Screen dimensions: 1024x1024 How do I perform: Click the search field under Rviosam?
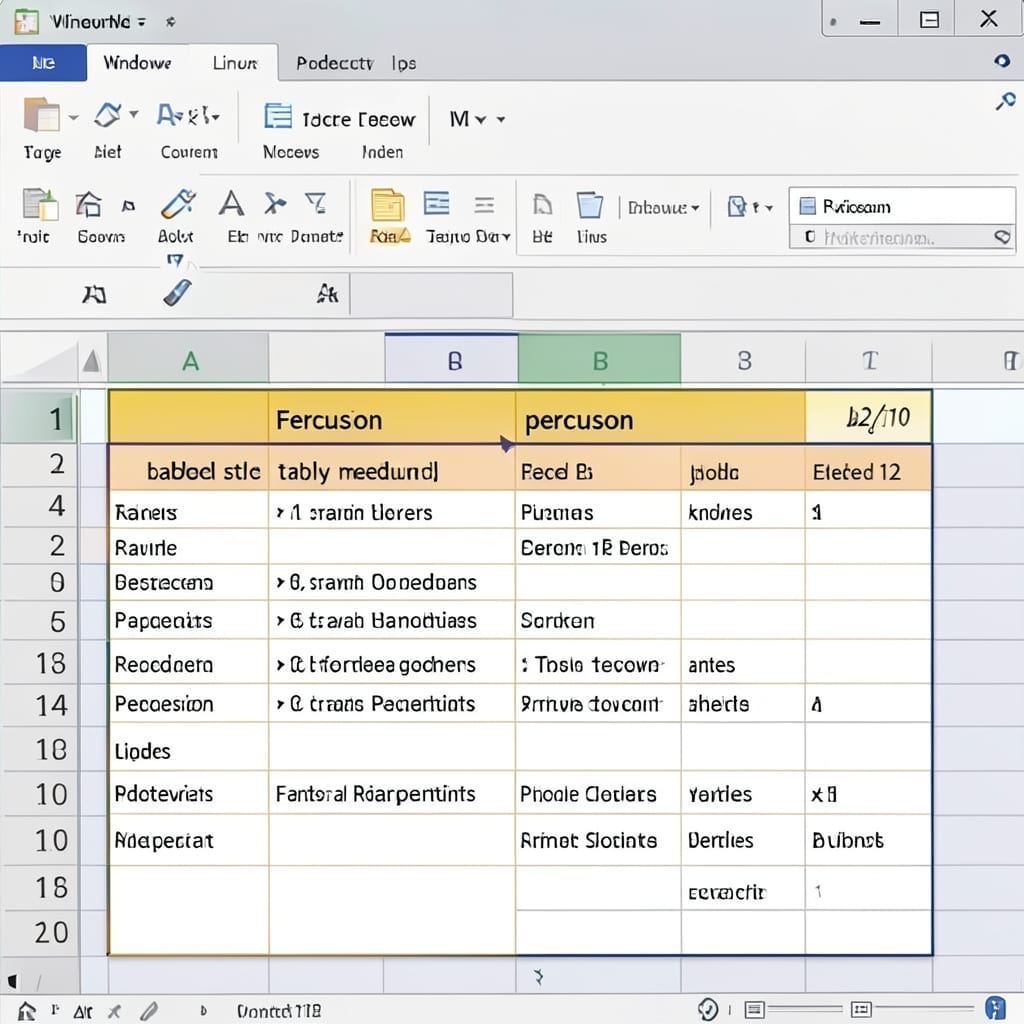tap(902, 237)
